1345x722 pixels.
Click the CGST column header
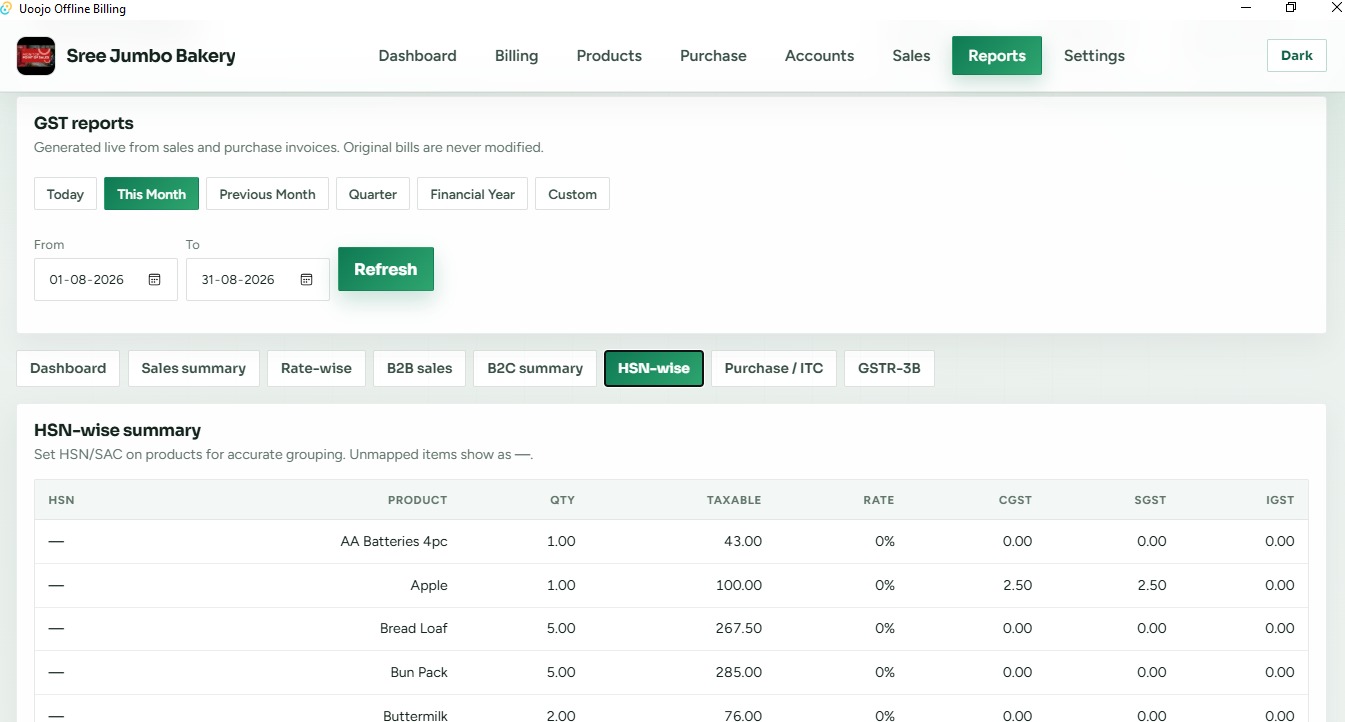click(x=1015, y=500)
